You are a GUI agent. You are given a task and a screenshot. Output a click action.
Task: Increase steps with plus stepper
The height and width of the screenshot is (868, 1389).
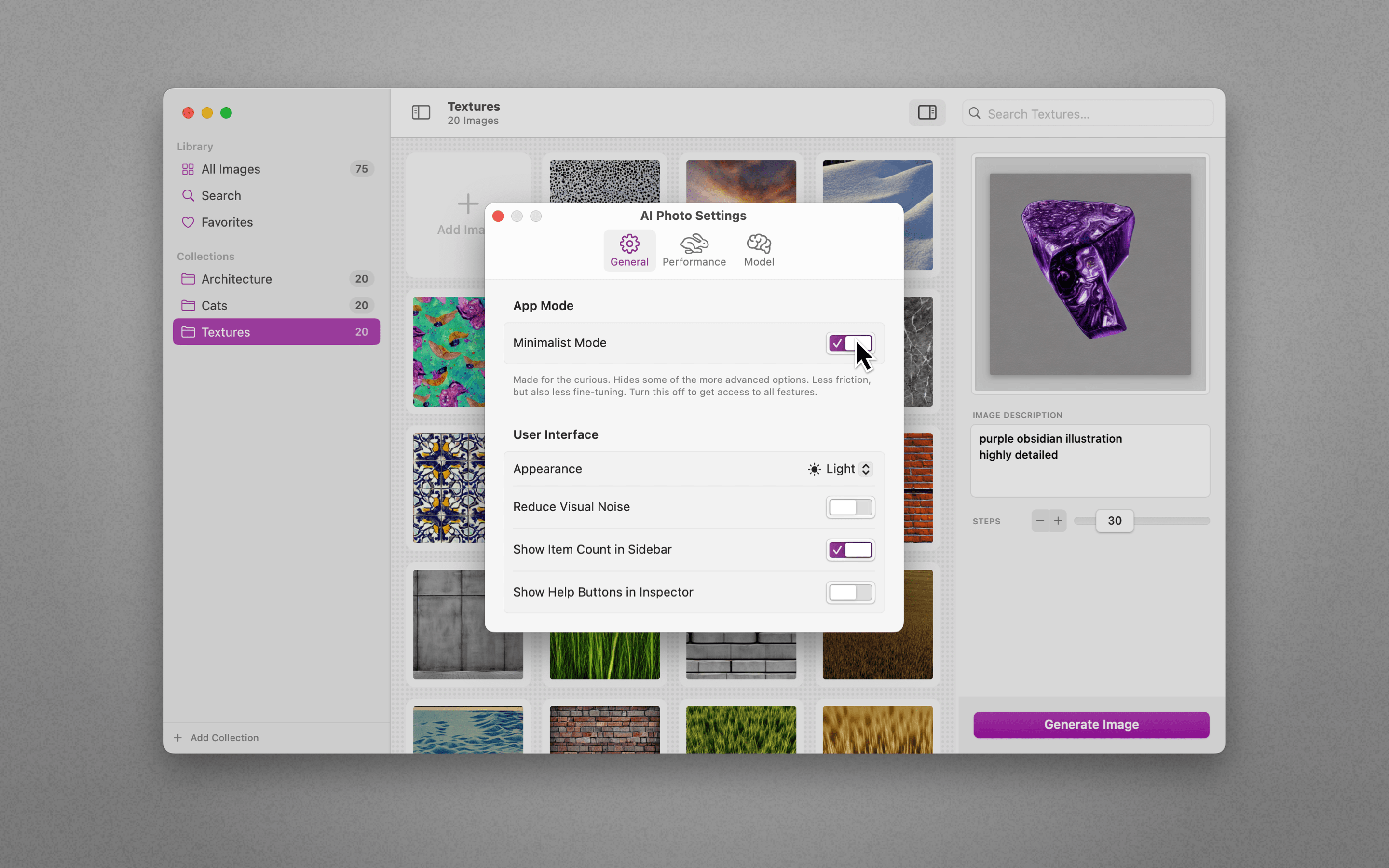click(x=1058, y=521)
